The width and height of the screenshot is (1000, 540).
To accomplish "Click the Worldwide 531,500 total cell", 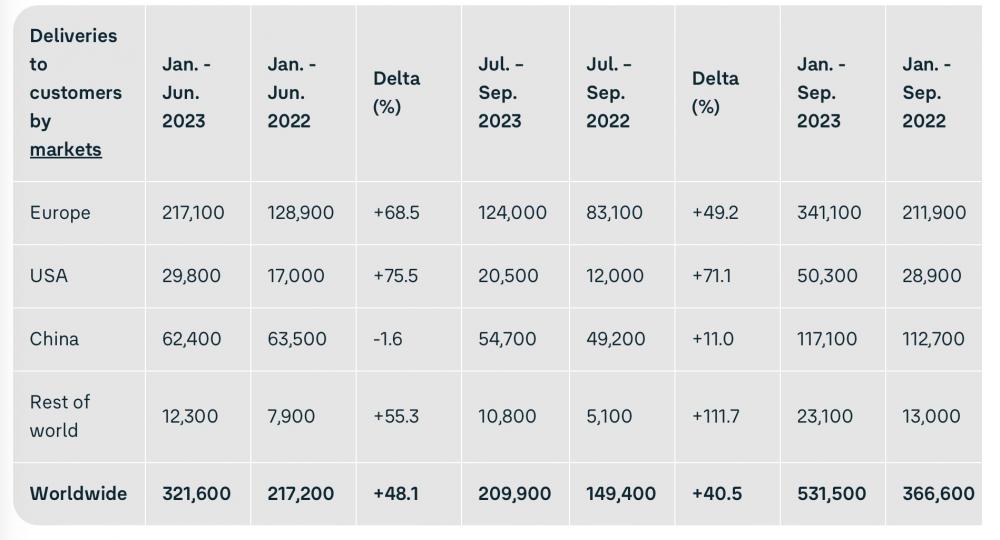I will click(x=832, y=493).
